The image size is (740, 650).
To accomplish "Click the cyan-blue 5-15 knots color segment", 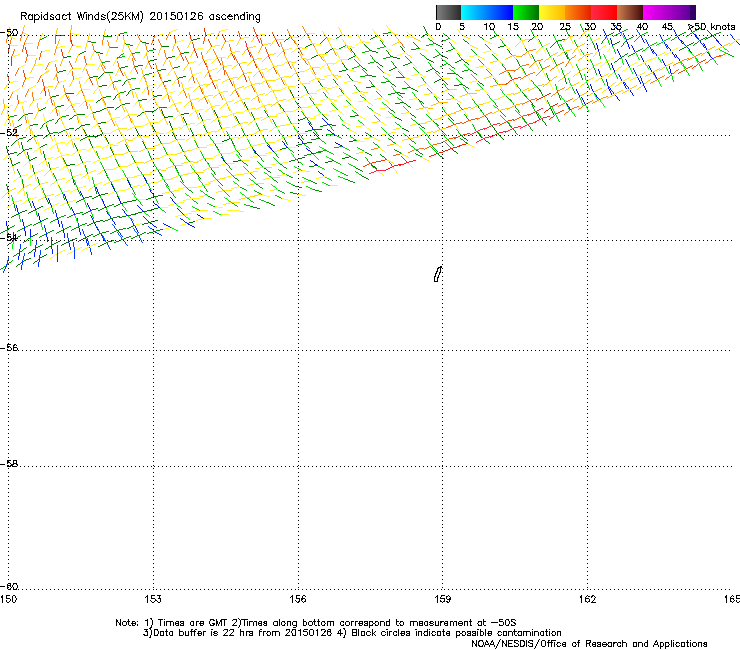I will [487, 12].
